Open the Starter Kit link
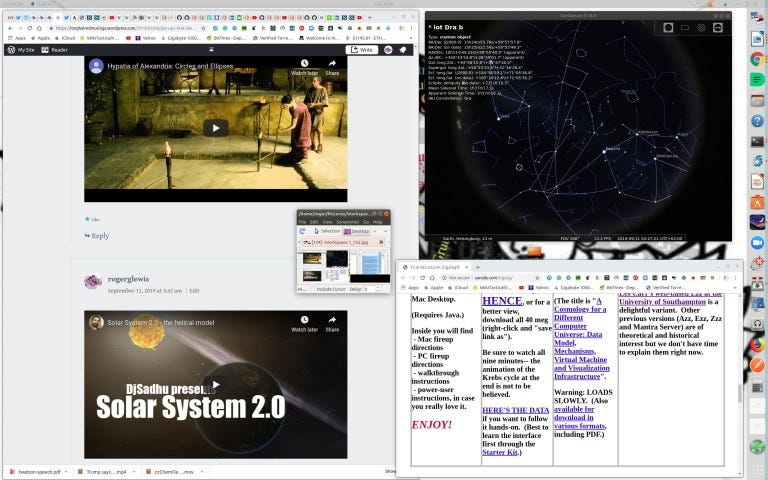Screen dimensions: 768x480 point(500,452)
